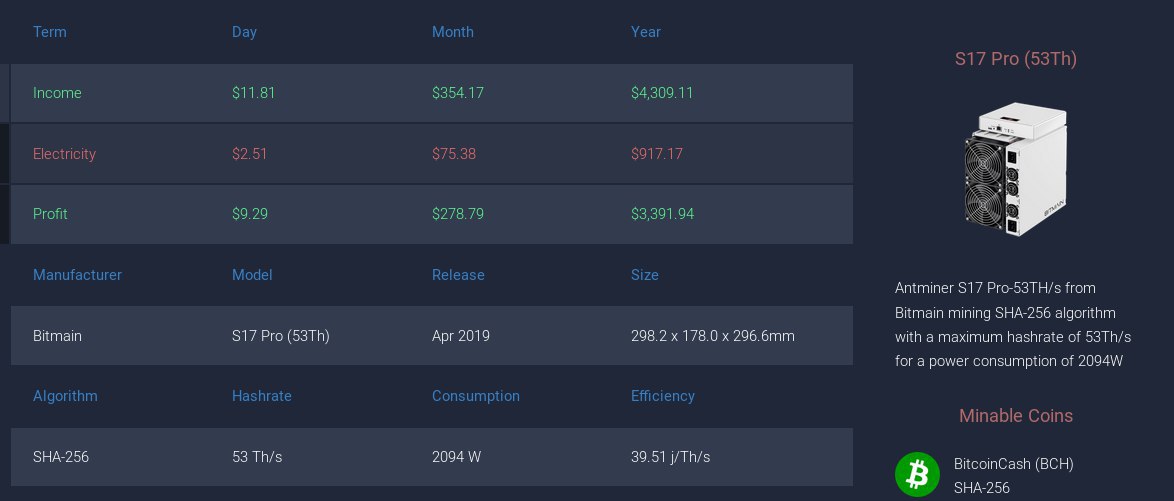Click the Hashrate header label
This screenshot has height=501, width=1174.
(x=262, y=395)
